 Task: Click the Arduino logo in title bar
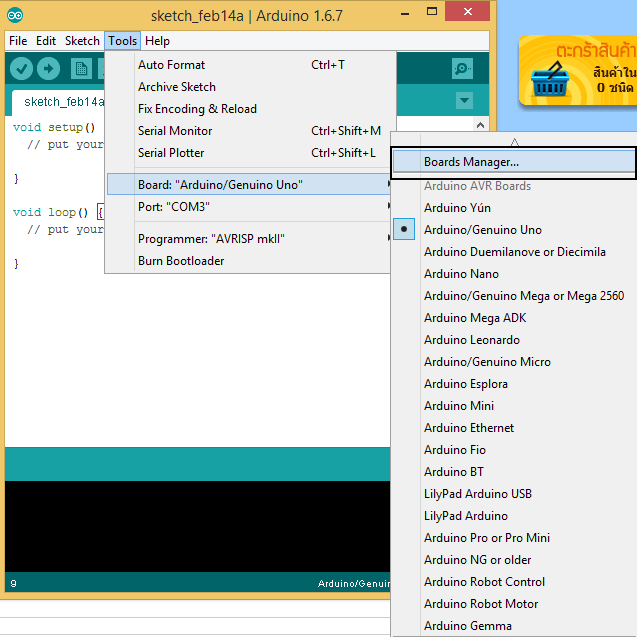[15, 15]
